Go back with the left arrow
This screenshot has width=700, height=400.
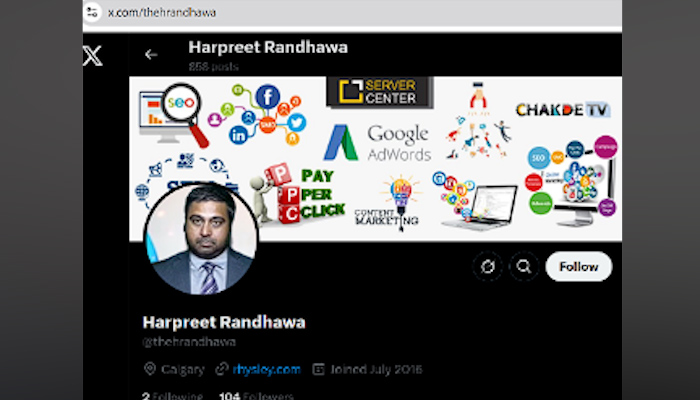(151, 54)
